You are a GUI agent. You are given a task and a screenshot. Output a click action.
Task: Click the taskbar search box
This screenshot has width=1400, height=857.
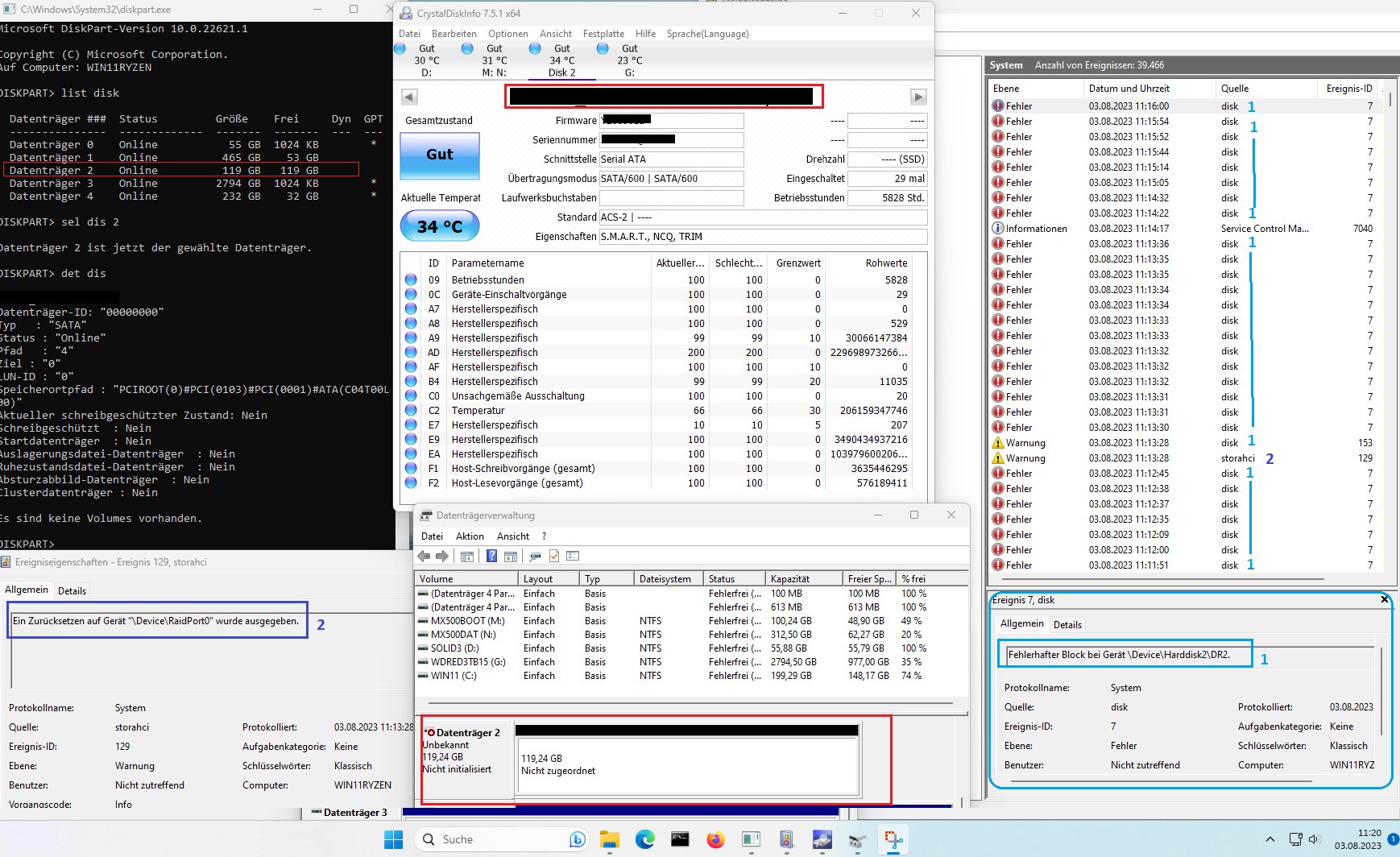click(x=501, y=839)
